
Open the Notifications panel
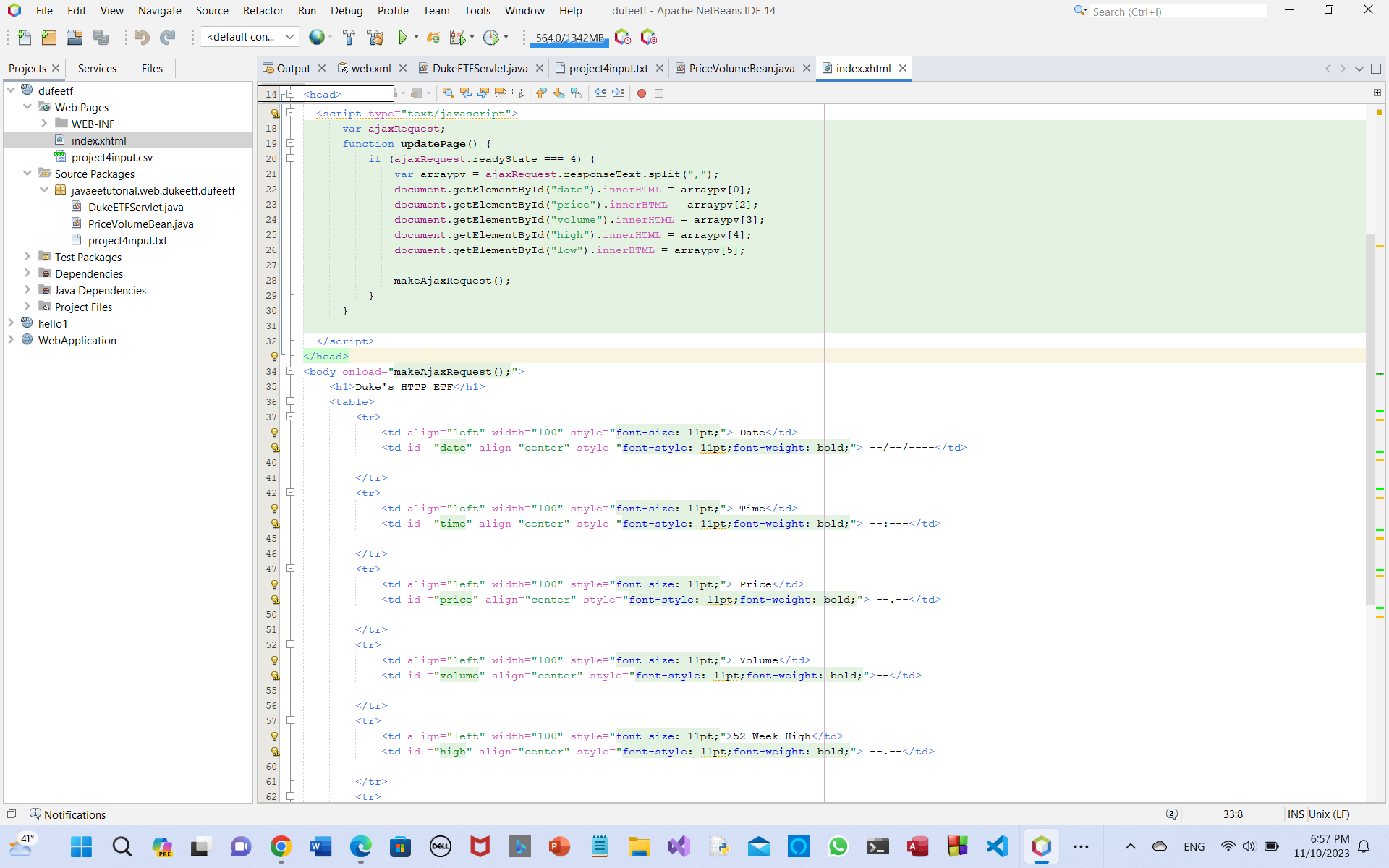tap(67, 814)
